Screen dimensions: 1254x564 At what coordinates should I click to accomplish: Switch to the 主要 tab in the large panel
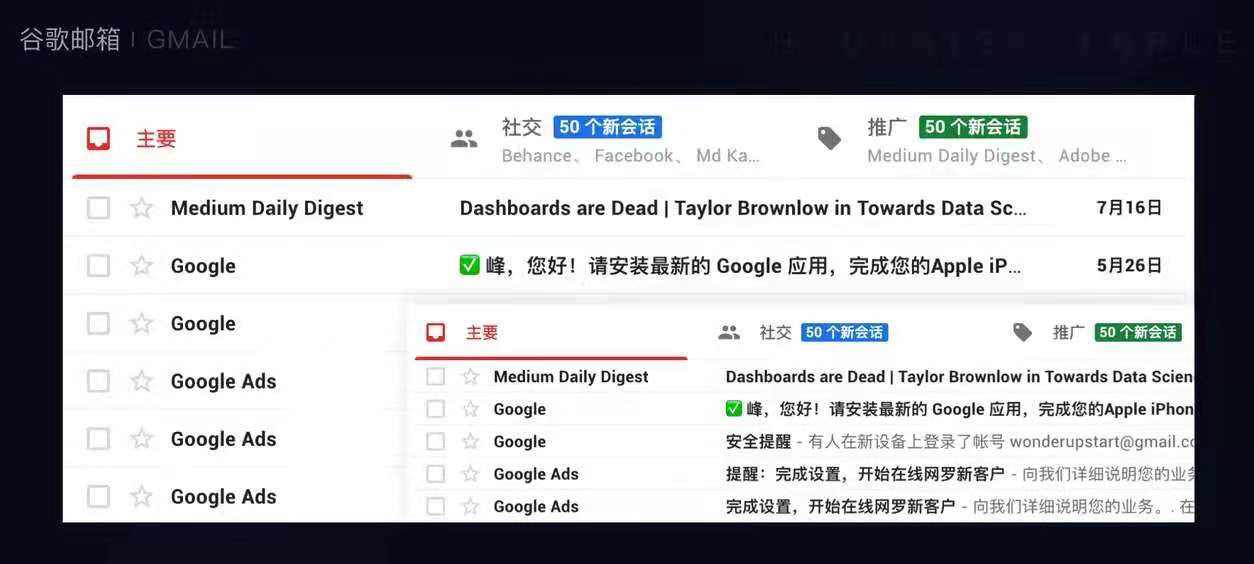pyautogui.click(x=156, y=139)
